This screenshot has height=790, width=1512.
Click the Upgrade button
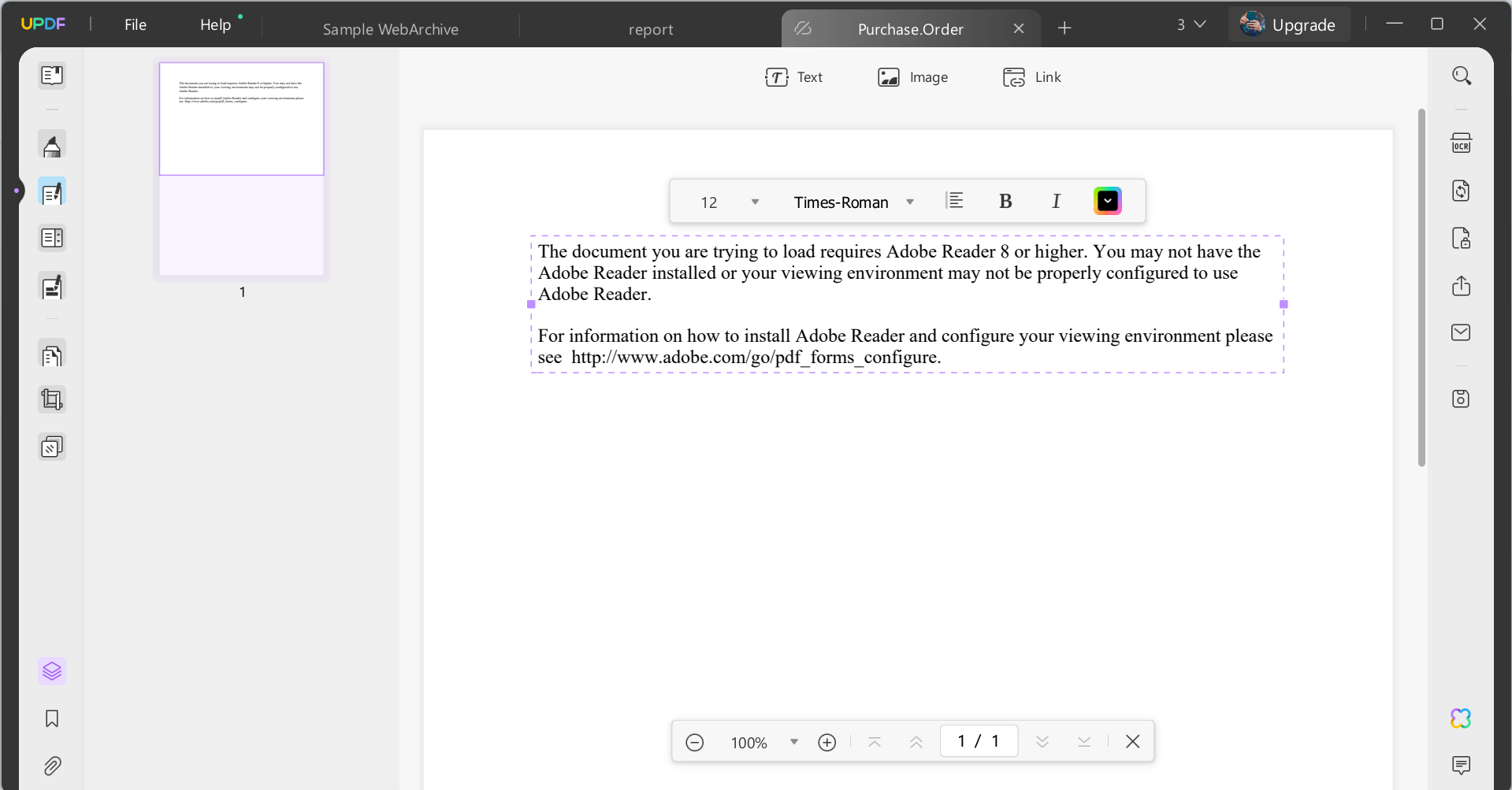(x=1304, y=24)
